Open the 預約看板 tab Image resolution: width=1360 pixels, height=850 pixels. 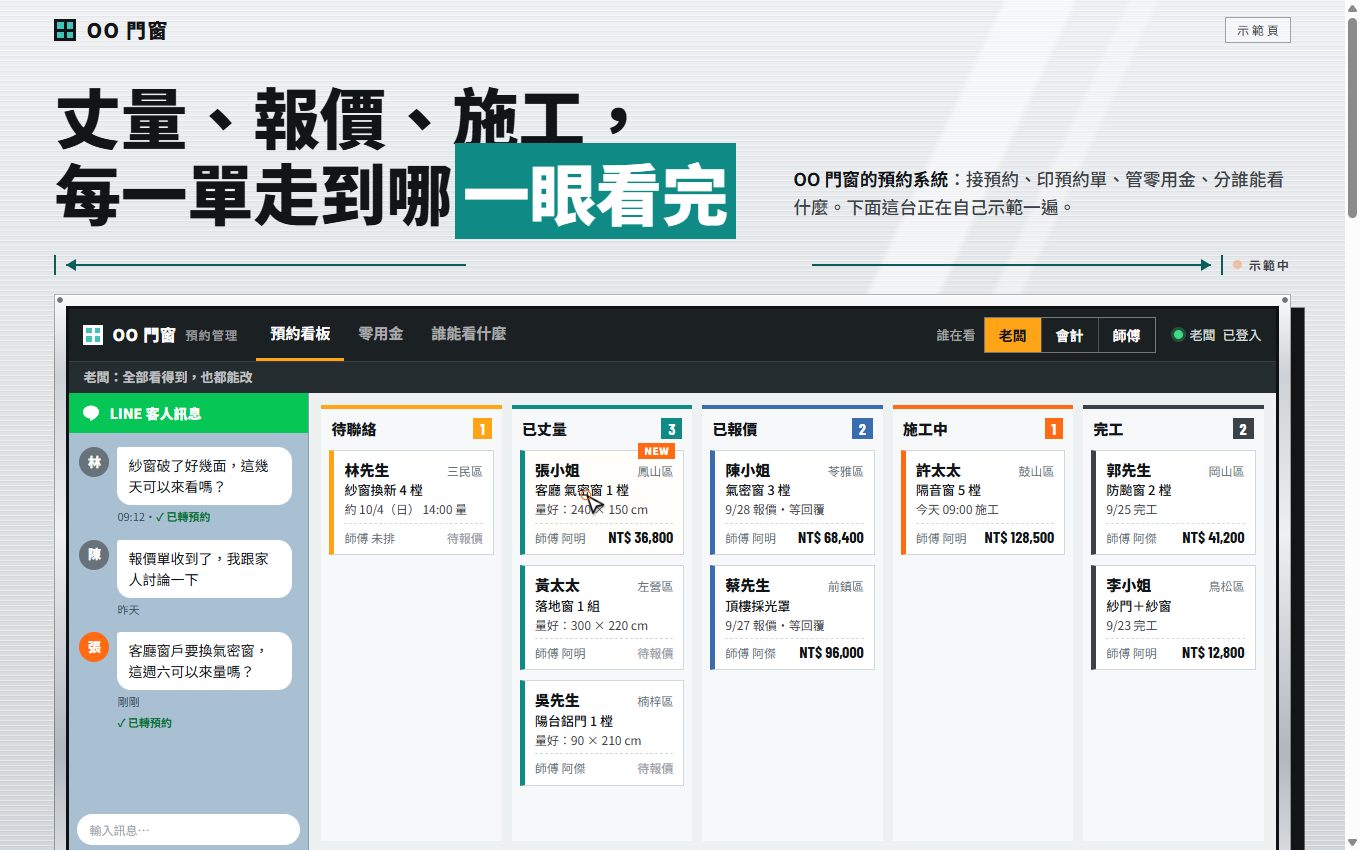(300, 334)
